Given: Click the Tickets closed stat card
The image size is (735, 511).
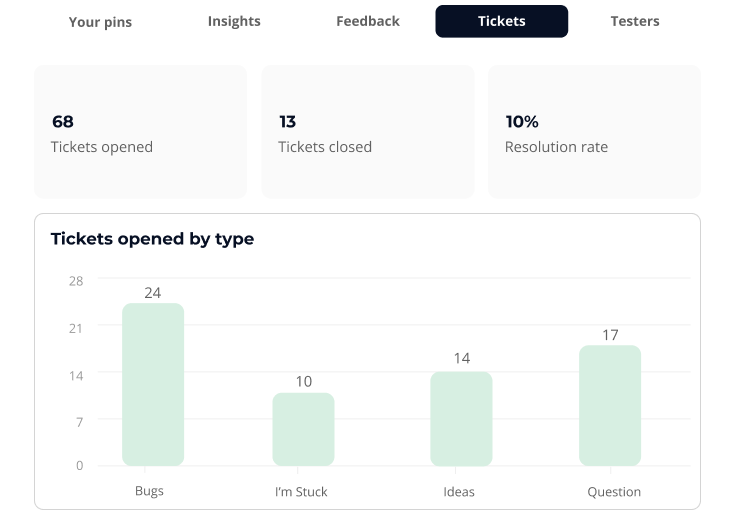Looking at the screenshot, I should point(368,132).
